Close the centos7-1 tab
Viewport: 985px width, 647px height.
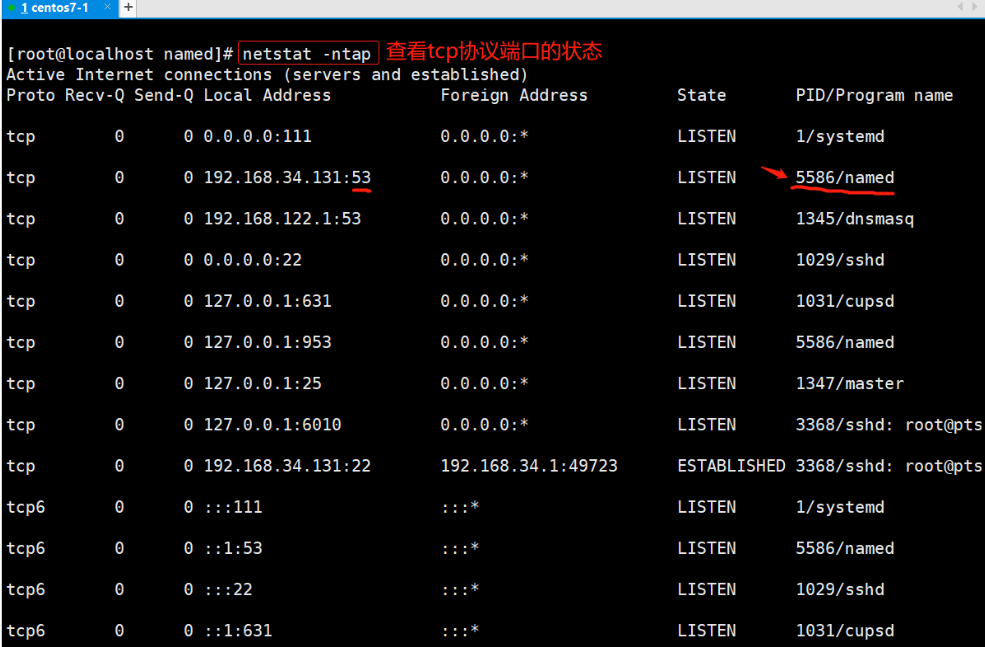(107, 7)
